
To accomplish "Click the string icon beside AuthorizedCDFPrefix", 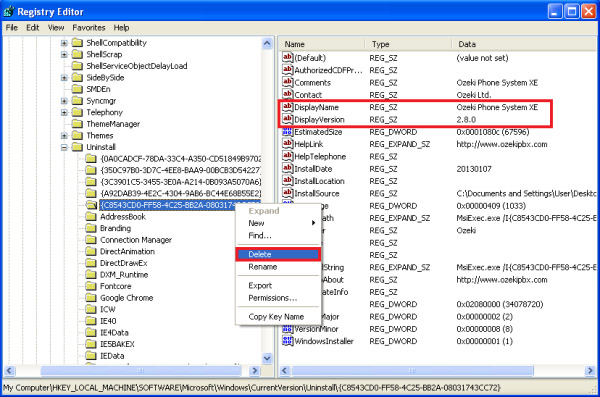I will click(288, 70).
